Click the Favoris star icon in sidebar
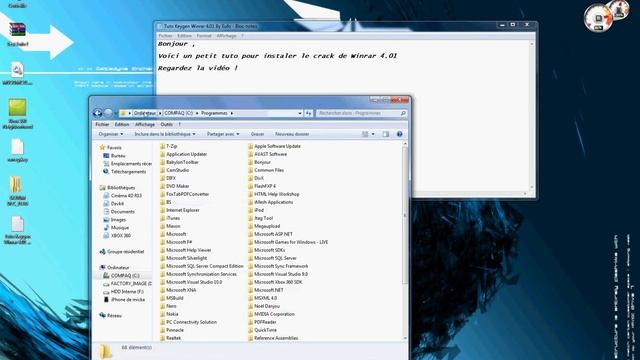 pyautogui.click(x=102, y=147)
